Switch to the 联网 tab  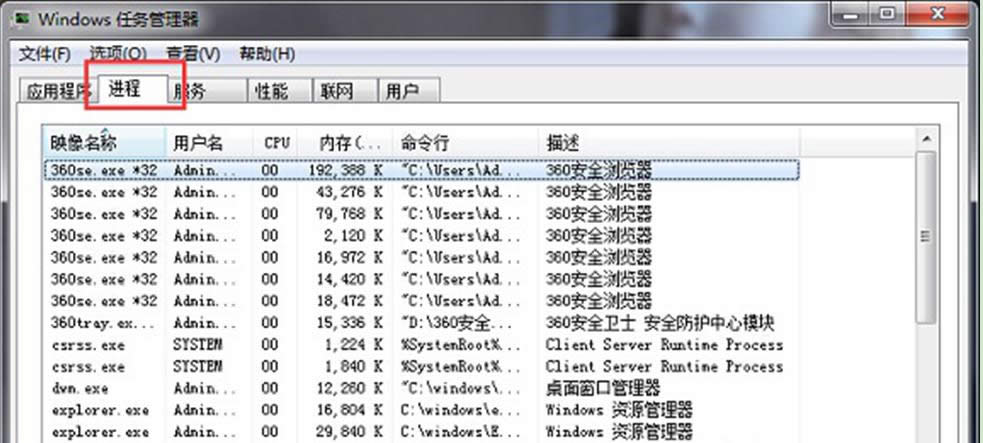(x=336, y=92)
